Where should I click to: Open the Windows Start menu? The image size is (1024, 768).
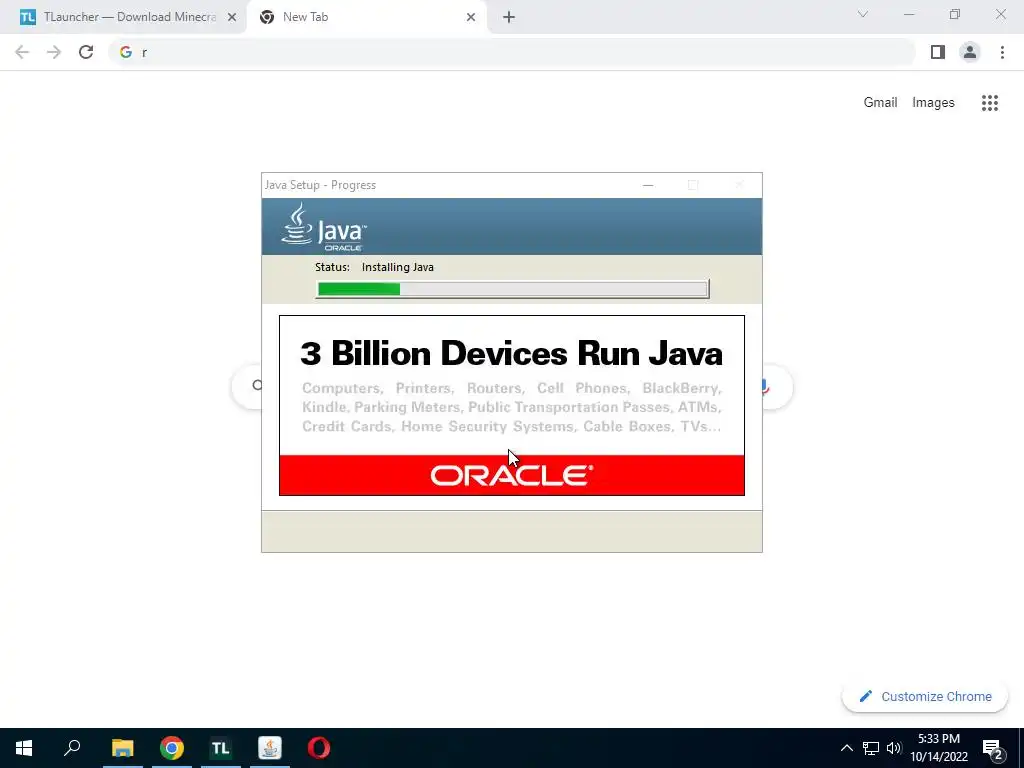click(24, 748)
